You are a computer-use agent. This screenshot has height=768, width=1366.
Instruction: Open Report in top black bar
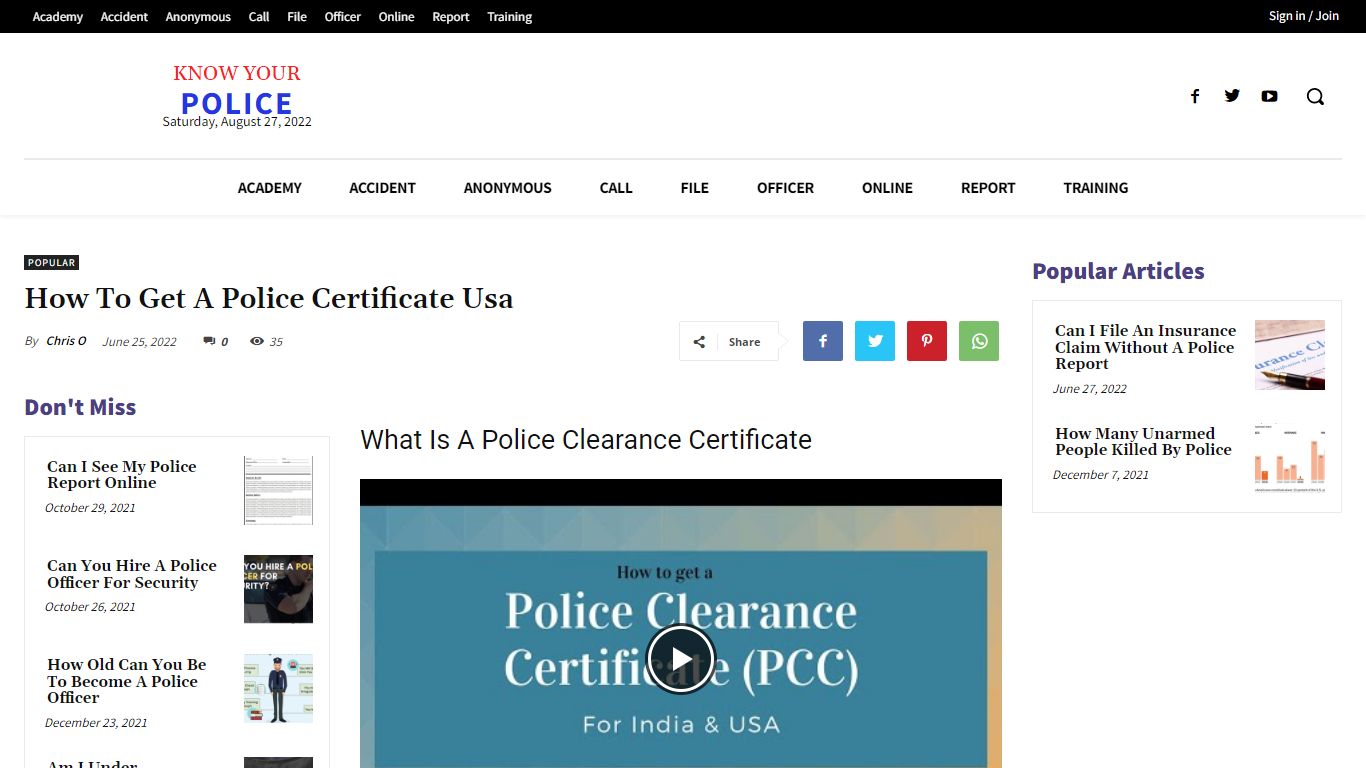click(x=451, y=17)
